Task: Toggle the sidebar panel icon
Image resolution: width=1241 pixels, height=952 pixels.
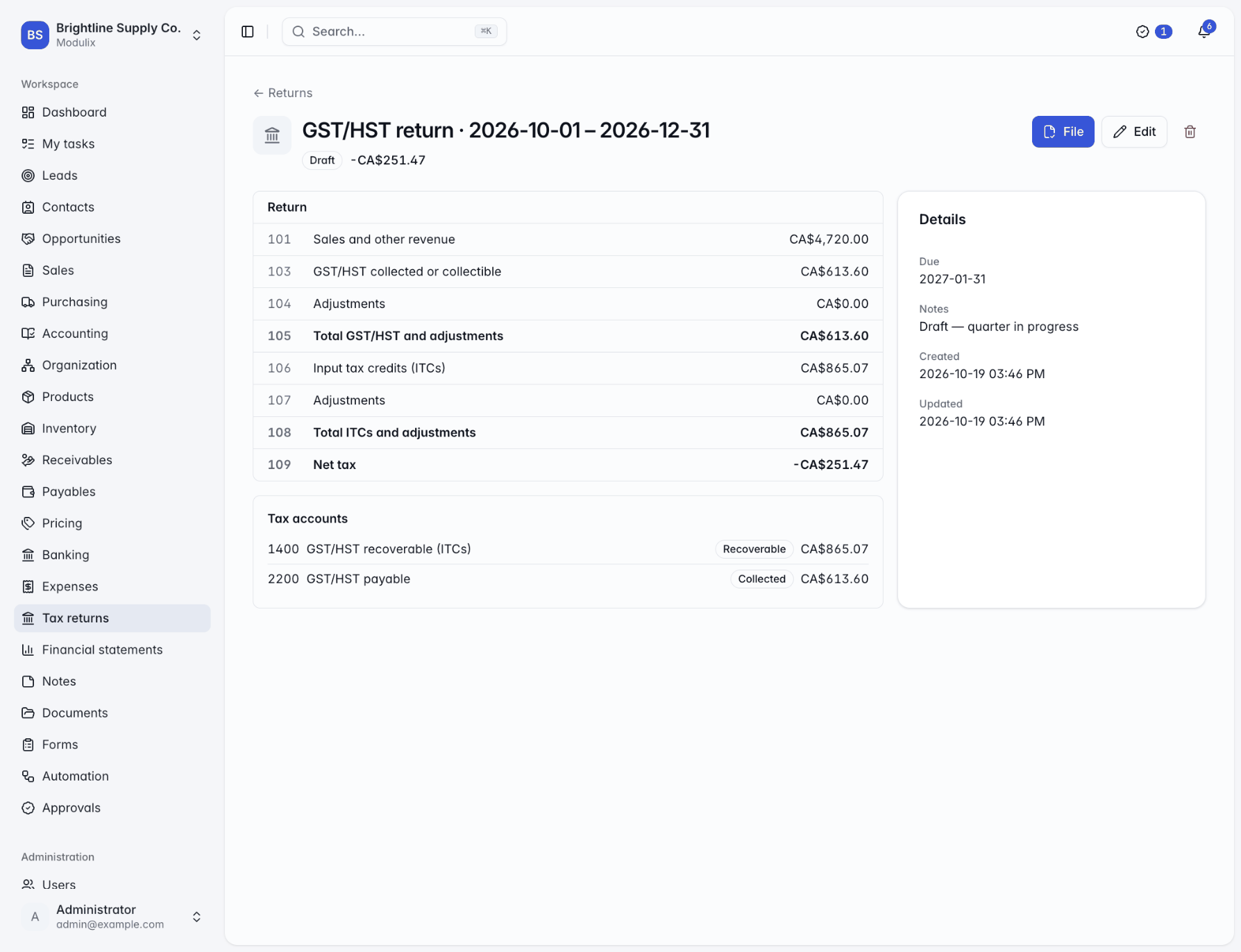Action: point(248,32)
